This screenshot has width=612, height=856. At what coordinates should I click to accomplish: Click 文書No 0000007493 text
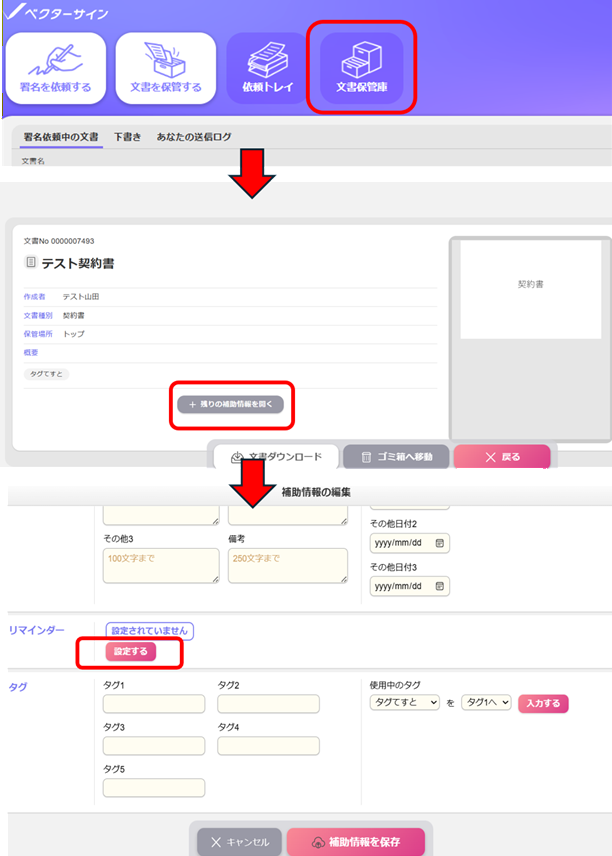[x=59, y=241]
